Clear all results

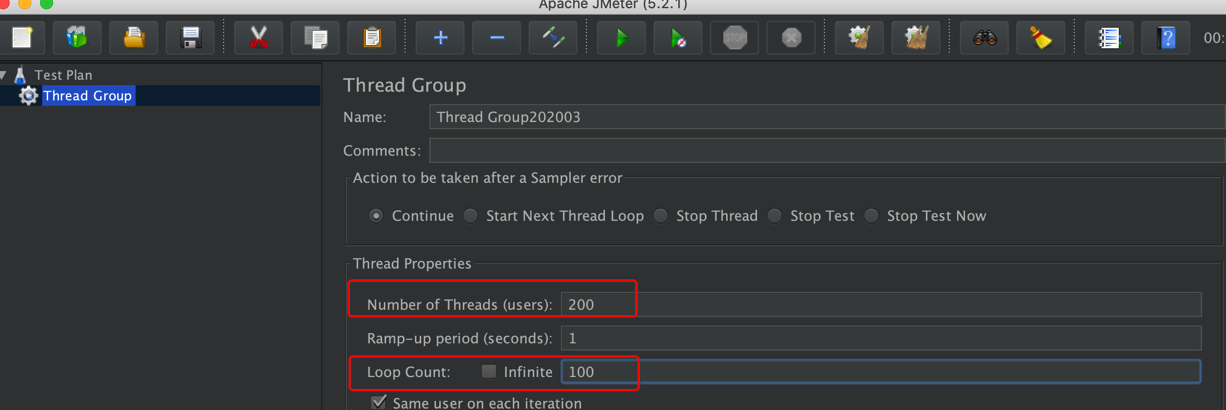click(x=916, y=38)
